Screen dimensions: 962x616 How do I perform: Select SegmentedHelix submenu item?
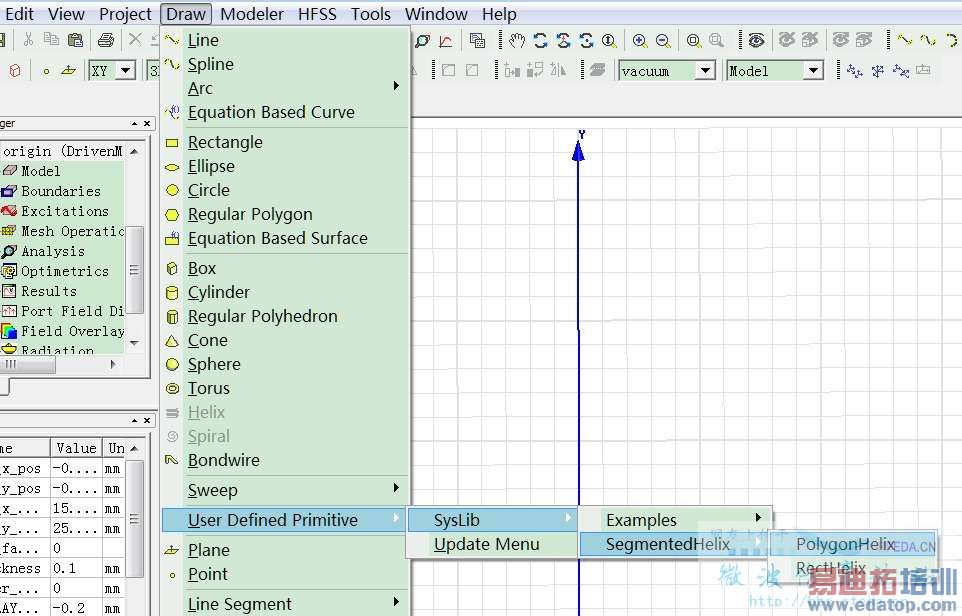point(674,544)
